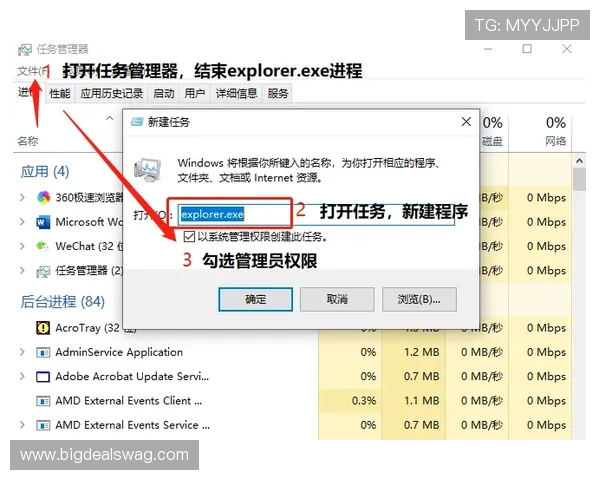Click the Task Manager title bar icon
This screenshot has height=480, width=600.
click(x=25, y=50)
